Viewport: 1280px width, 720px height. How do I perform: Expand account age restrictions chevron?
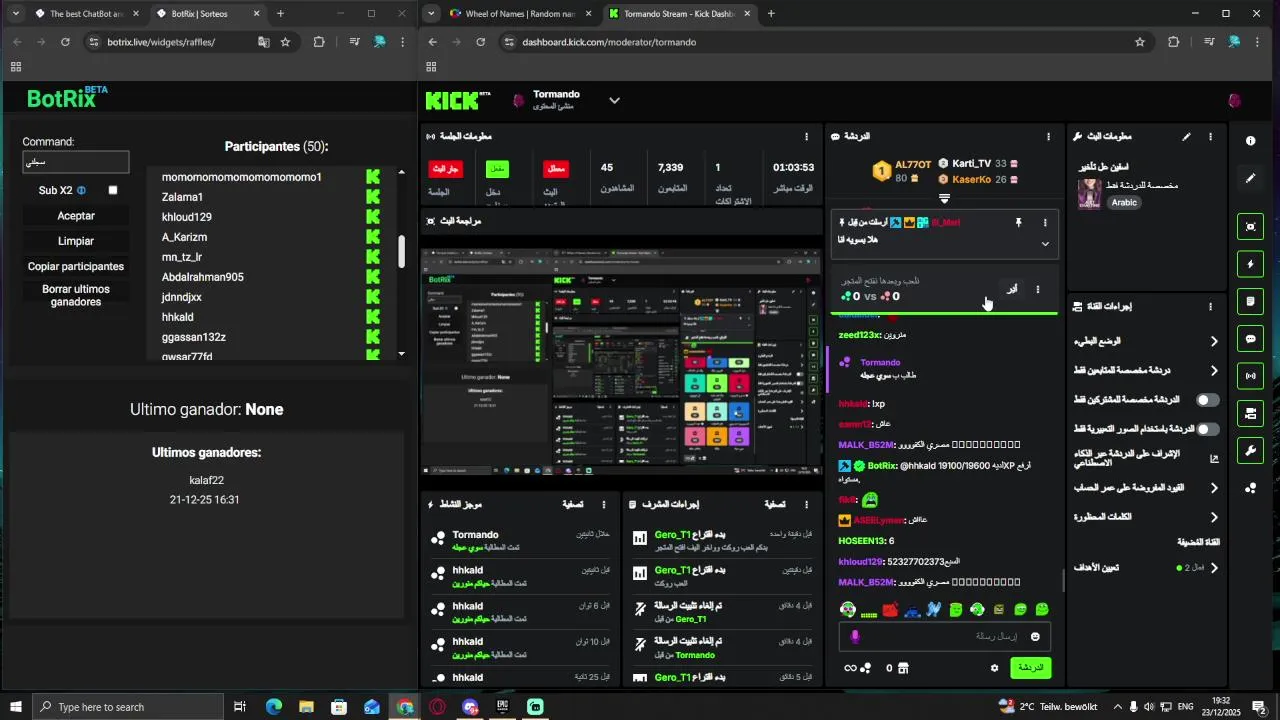click(x=1214, y=488)
